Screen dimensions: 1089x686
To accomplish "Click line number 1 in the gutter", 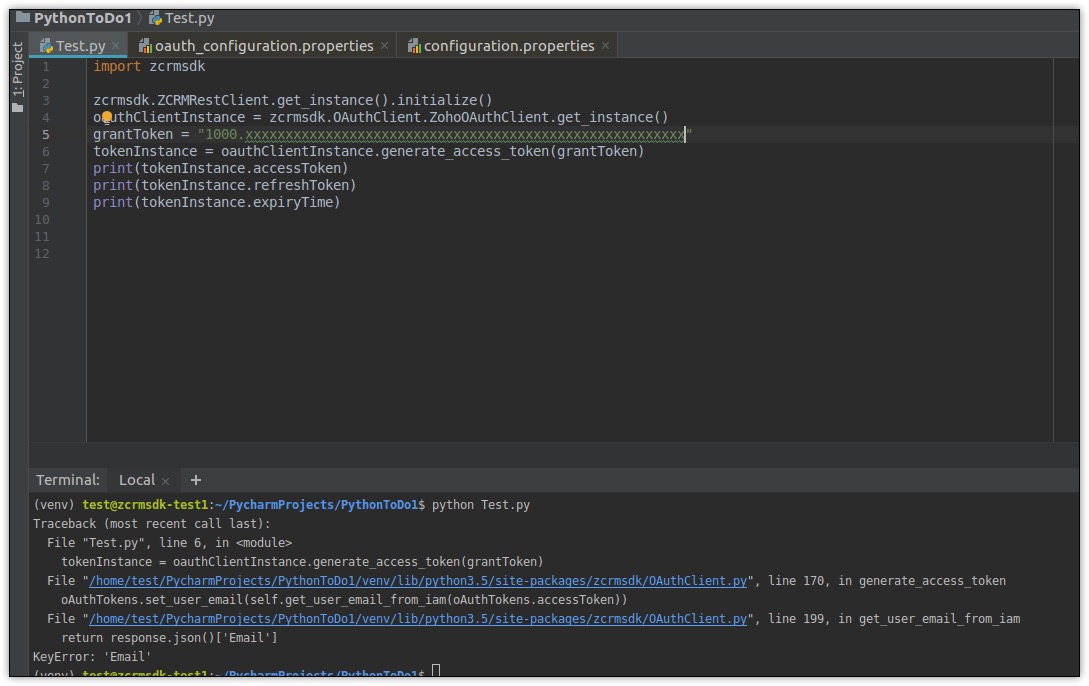I will 45,67.
